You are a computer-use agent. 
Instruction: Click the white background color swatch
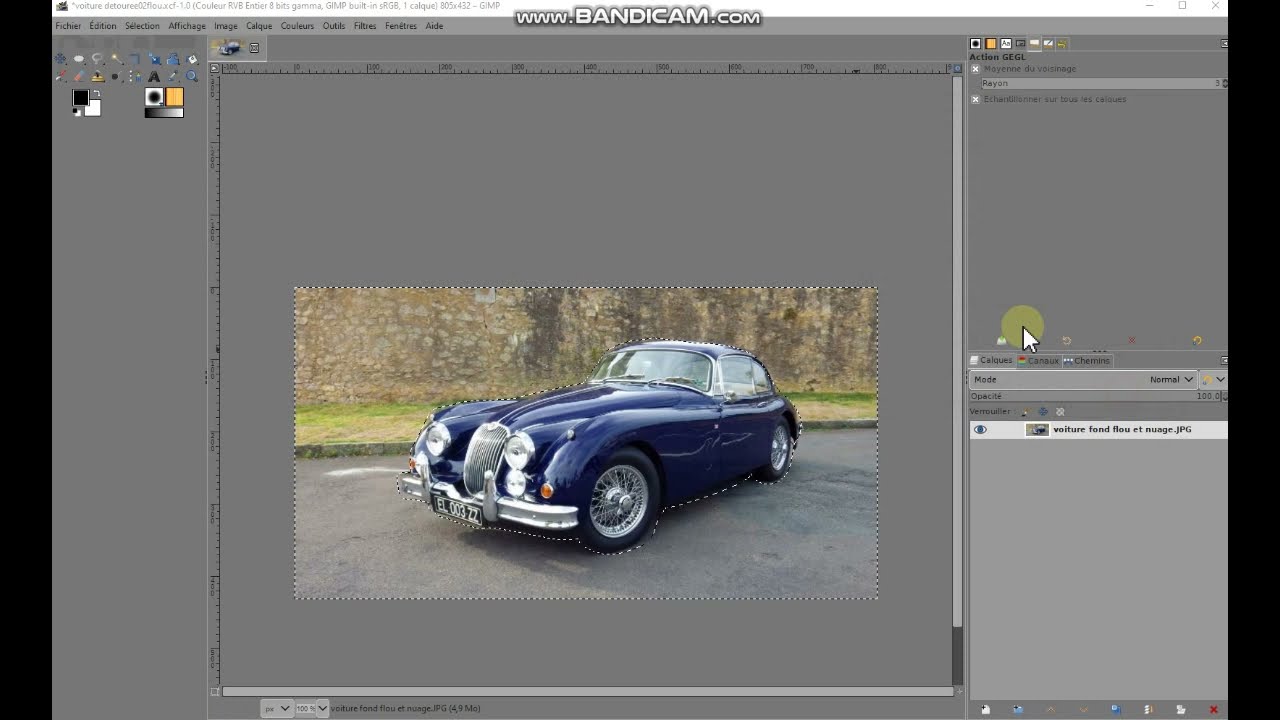point(95,111)
